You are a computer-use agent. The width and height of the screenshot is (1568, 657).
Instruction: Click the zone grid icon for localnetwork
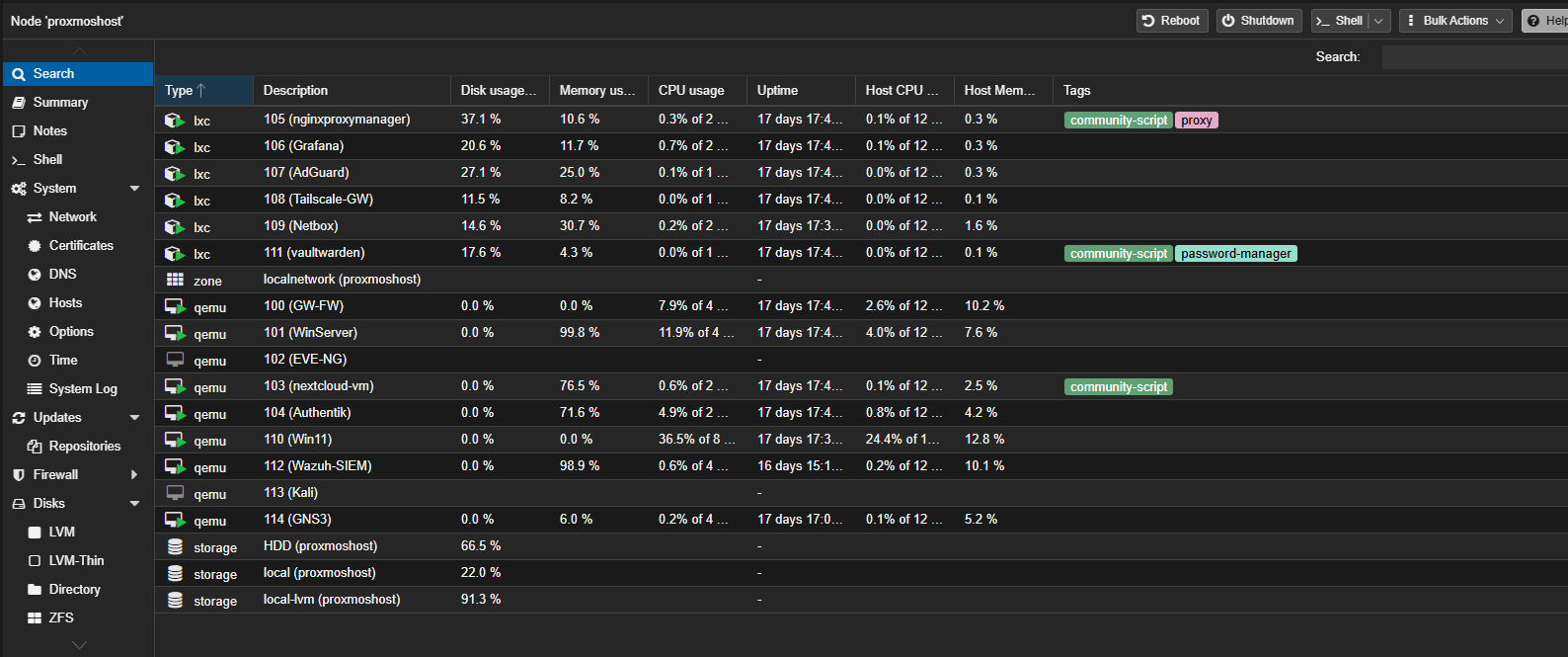175,280
